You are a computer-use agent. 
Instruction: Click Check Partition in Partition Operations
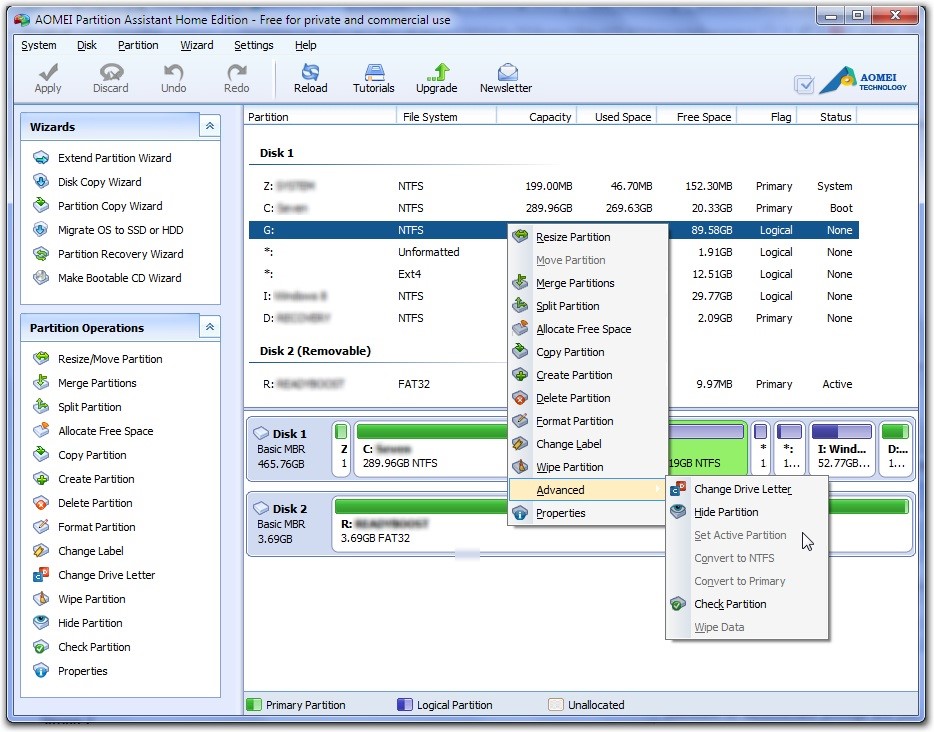(94, 647)
